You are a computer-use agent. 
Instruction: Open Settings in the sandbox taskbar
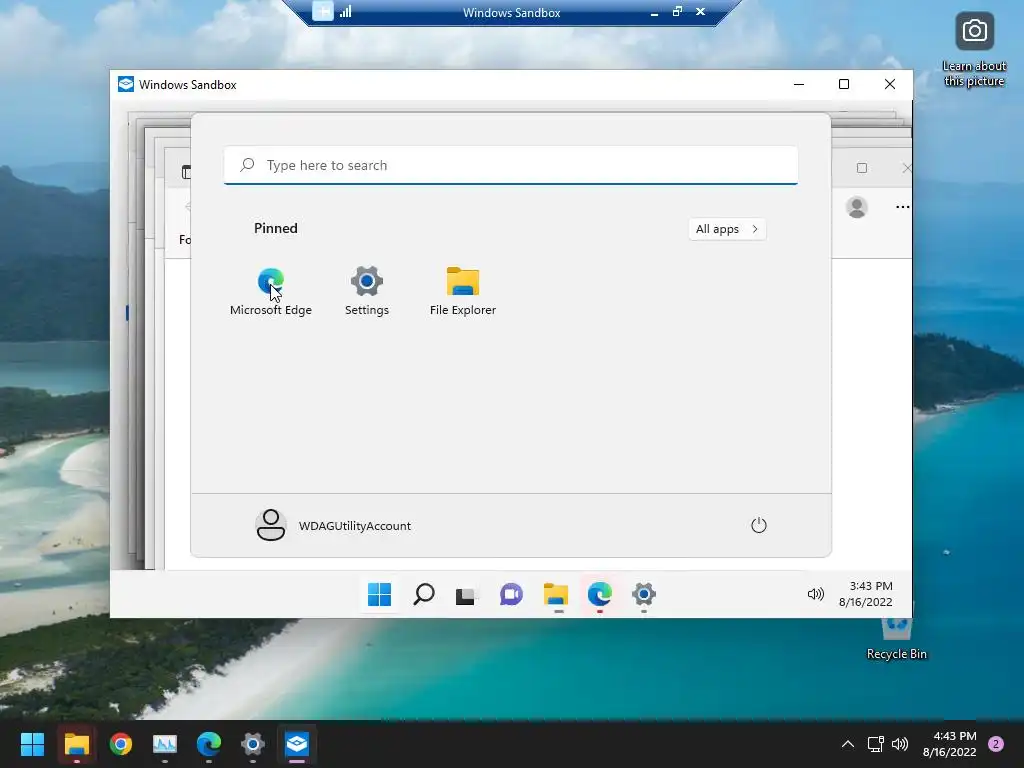click(644, 594)
